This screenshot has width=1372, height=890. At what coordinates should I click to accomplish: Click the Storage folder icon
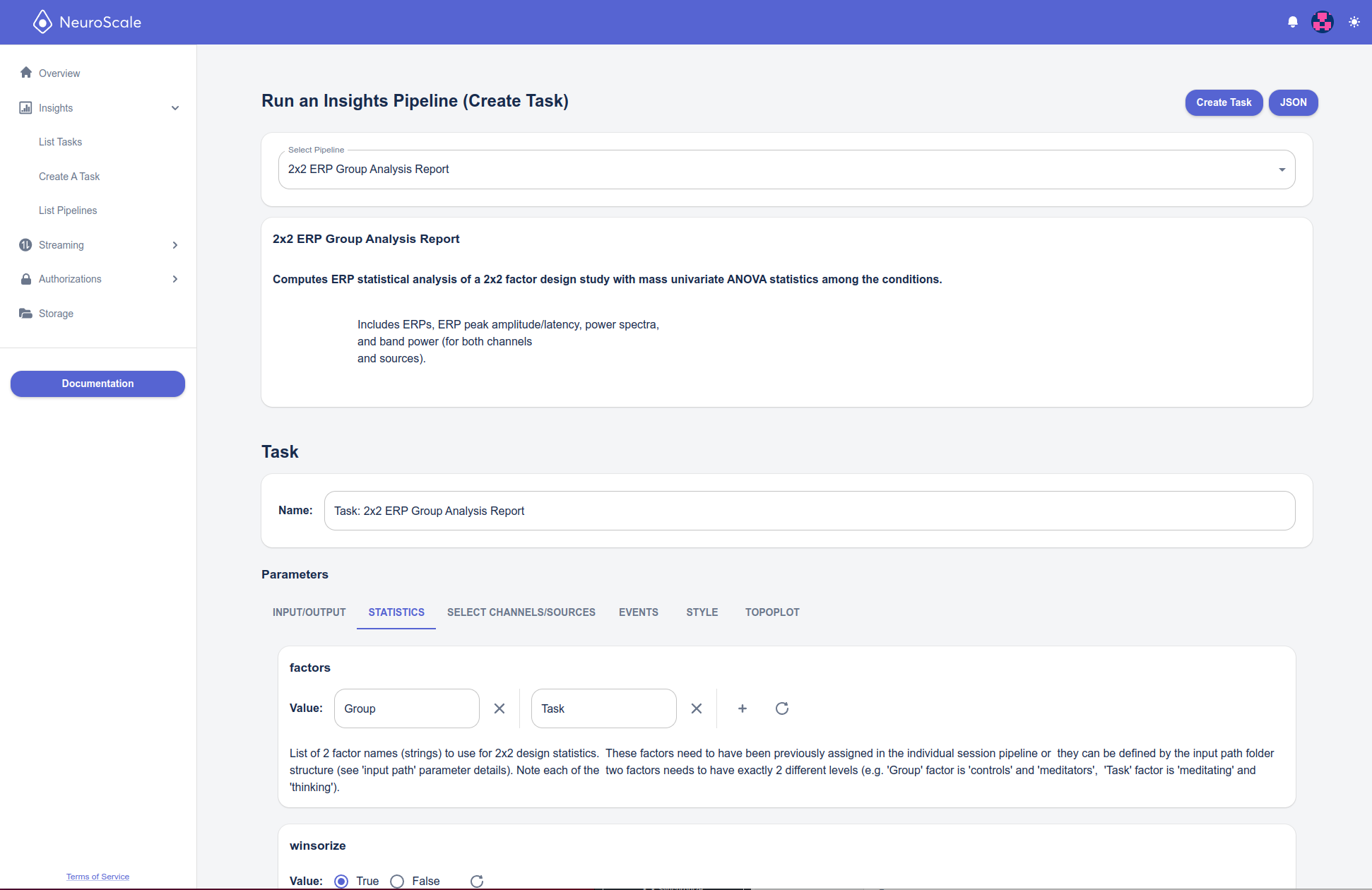25,313
